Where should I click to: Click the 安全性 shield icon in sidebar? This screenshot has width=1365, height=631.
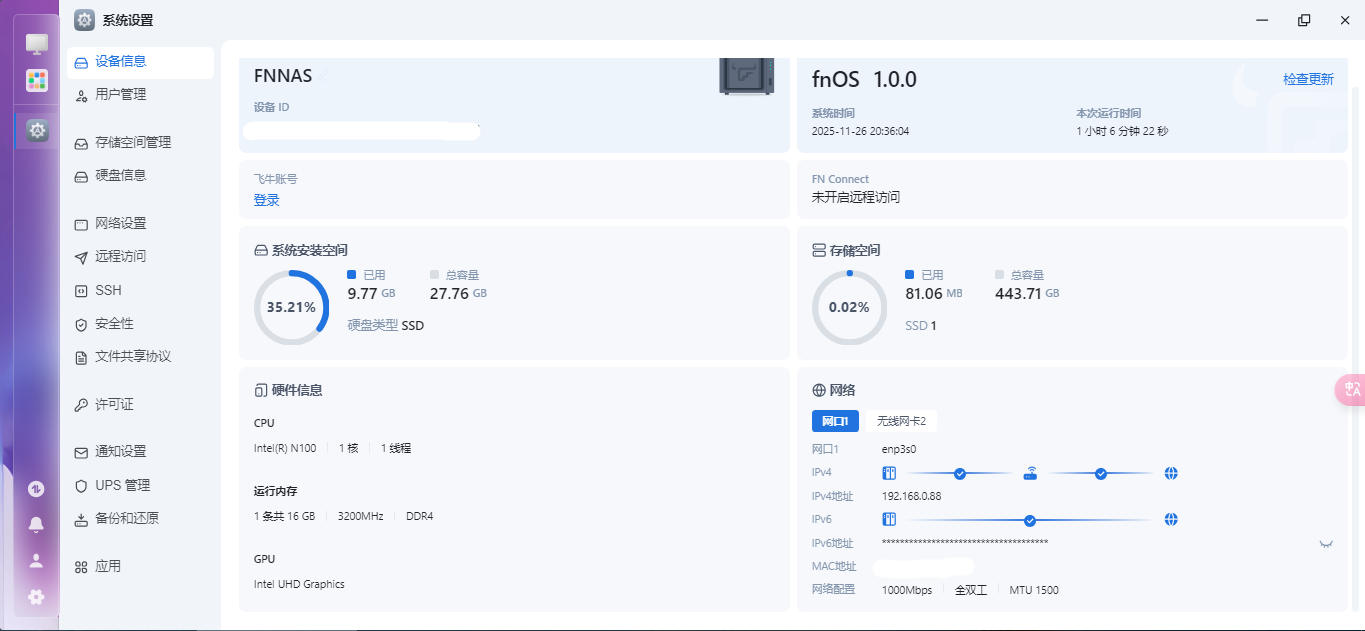point(82,324)
